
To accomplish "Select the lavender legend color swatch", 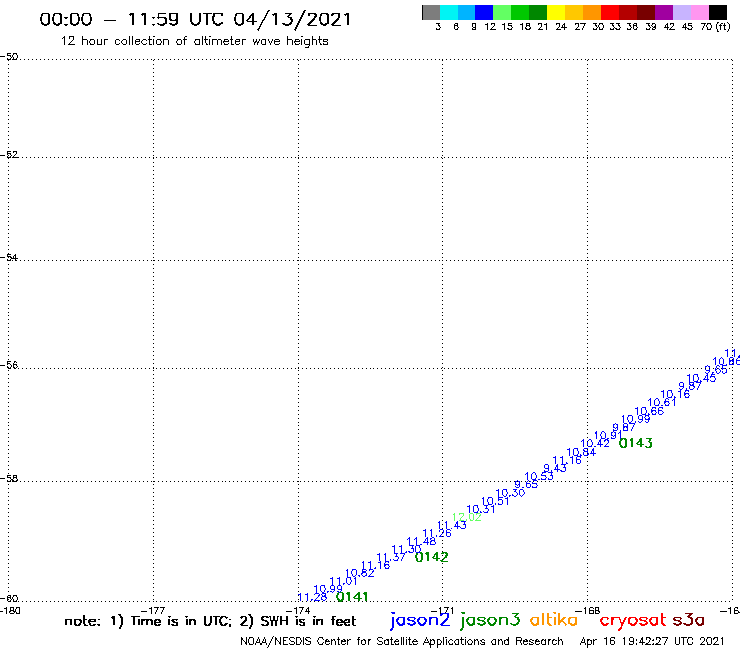I will click(681, 12).
